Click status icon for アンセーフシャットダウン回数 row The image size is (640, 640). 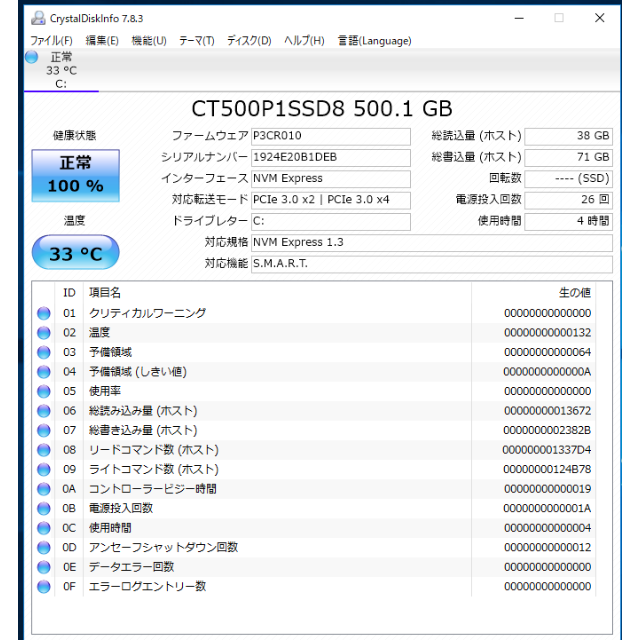point(44,547)
